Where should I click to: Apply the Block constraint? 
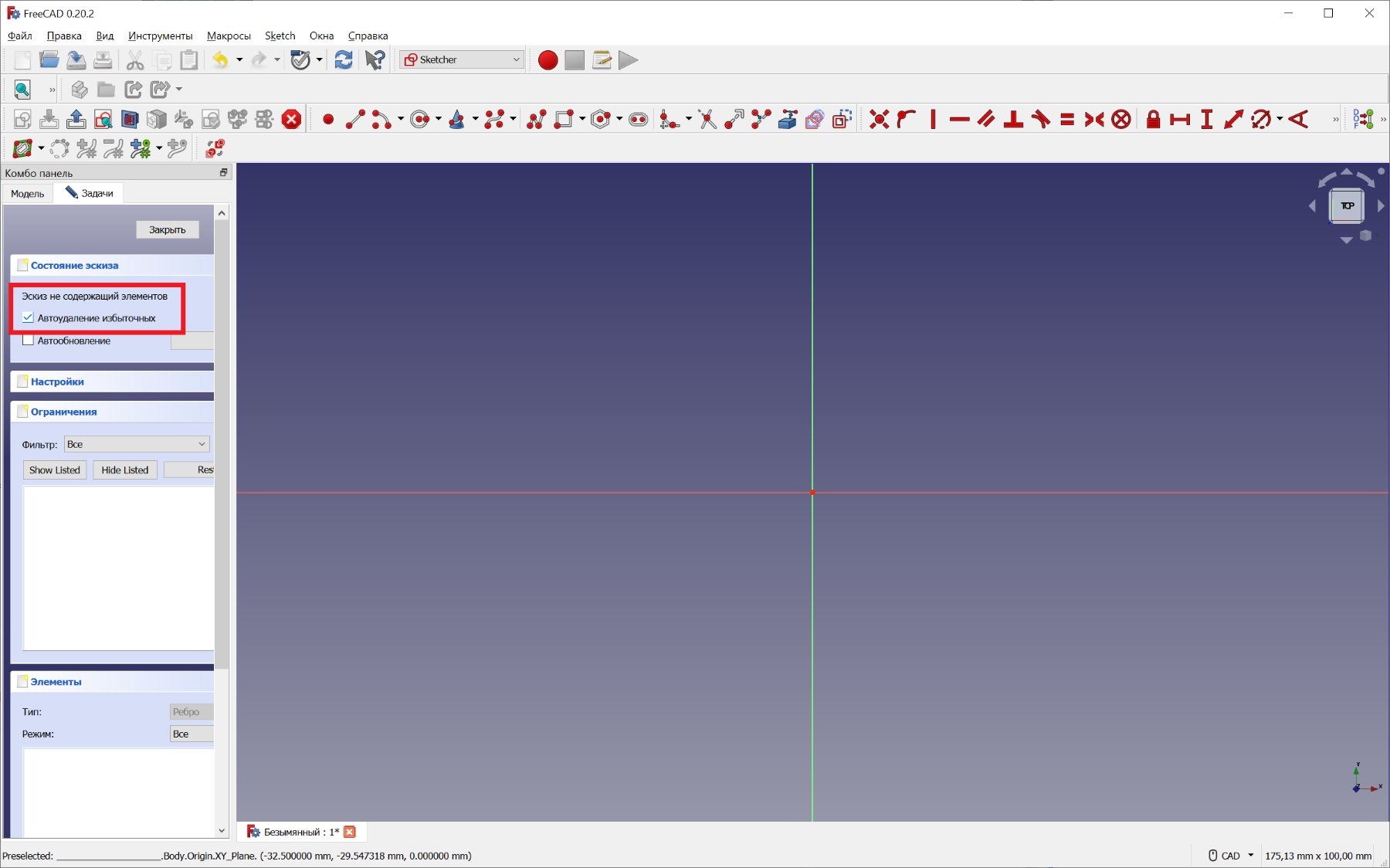1121,119
